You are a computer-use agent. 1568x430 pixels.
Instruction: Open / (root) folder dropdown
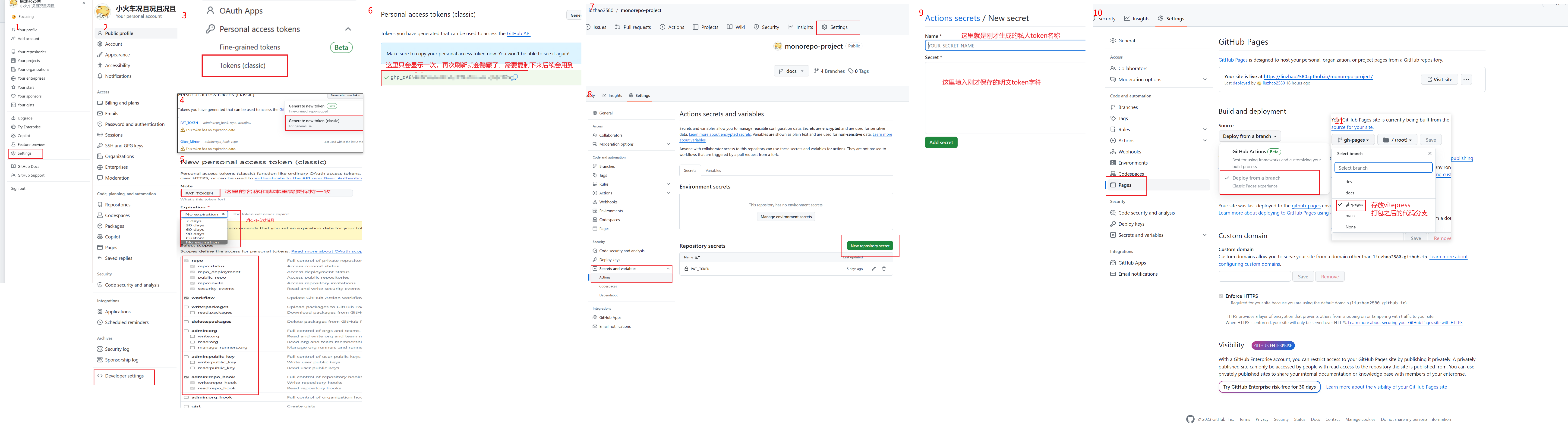1398,140
